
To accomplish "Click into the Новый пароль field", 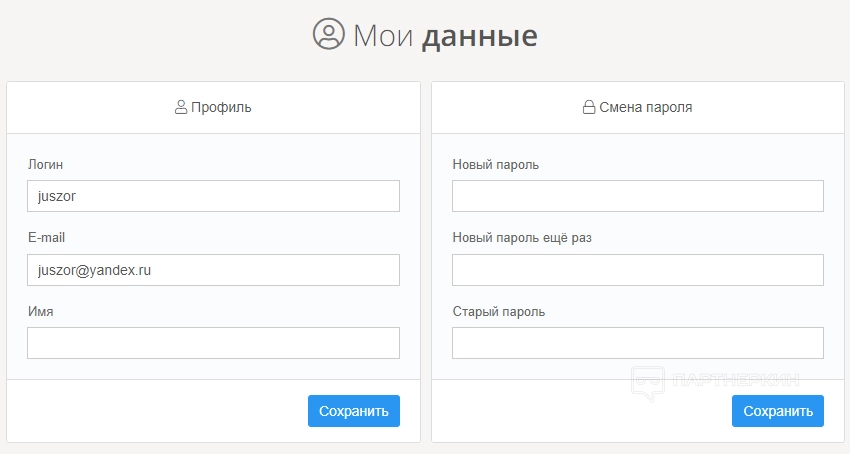I will (x=638, y=196).
